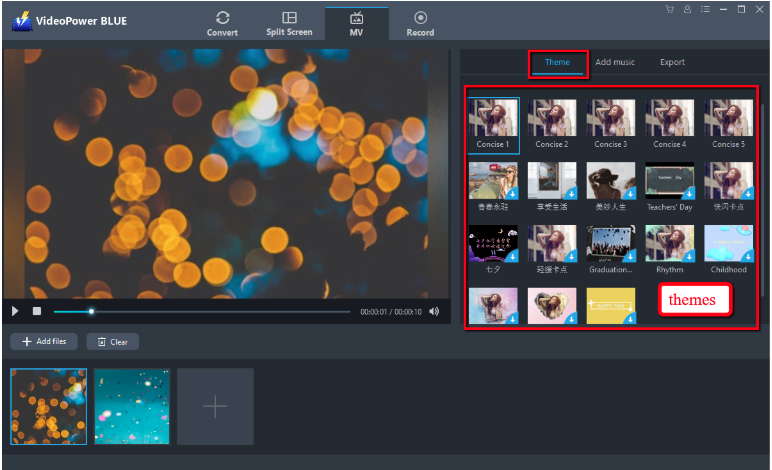
Task: Select the Concise 1 theme
Action: point(493,124)
